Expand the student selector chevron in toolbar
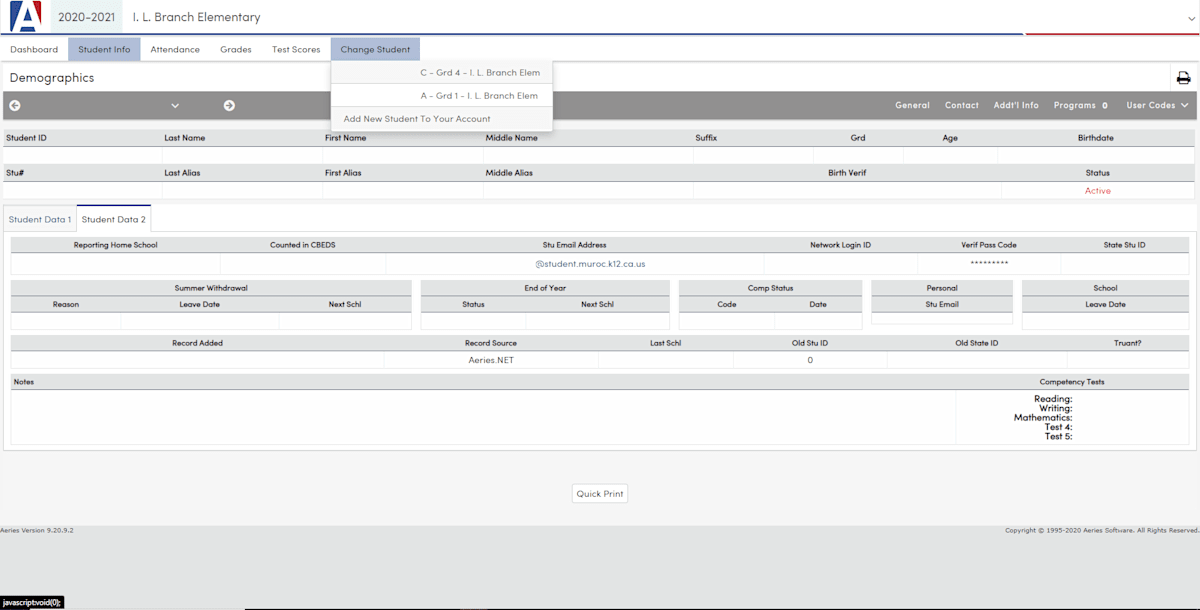1200x610 pixels. (175, 105)
